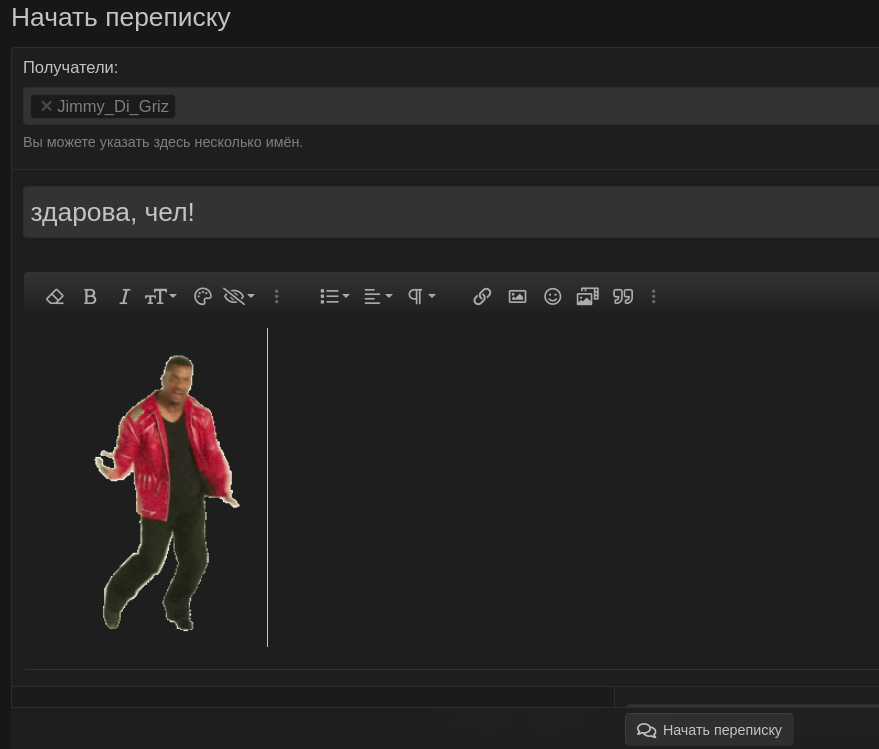Open the text color palette
Viewport: 879px width, 749px height.
pos(203,297)
